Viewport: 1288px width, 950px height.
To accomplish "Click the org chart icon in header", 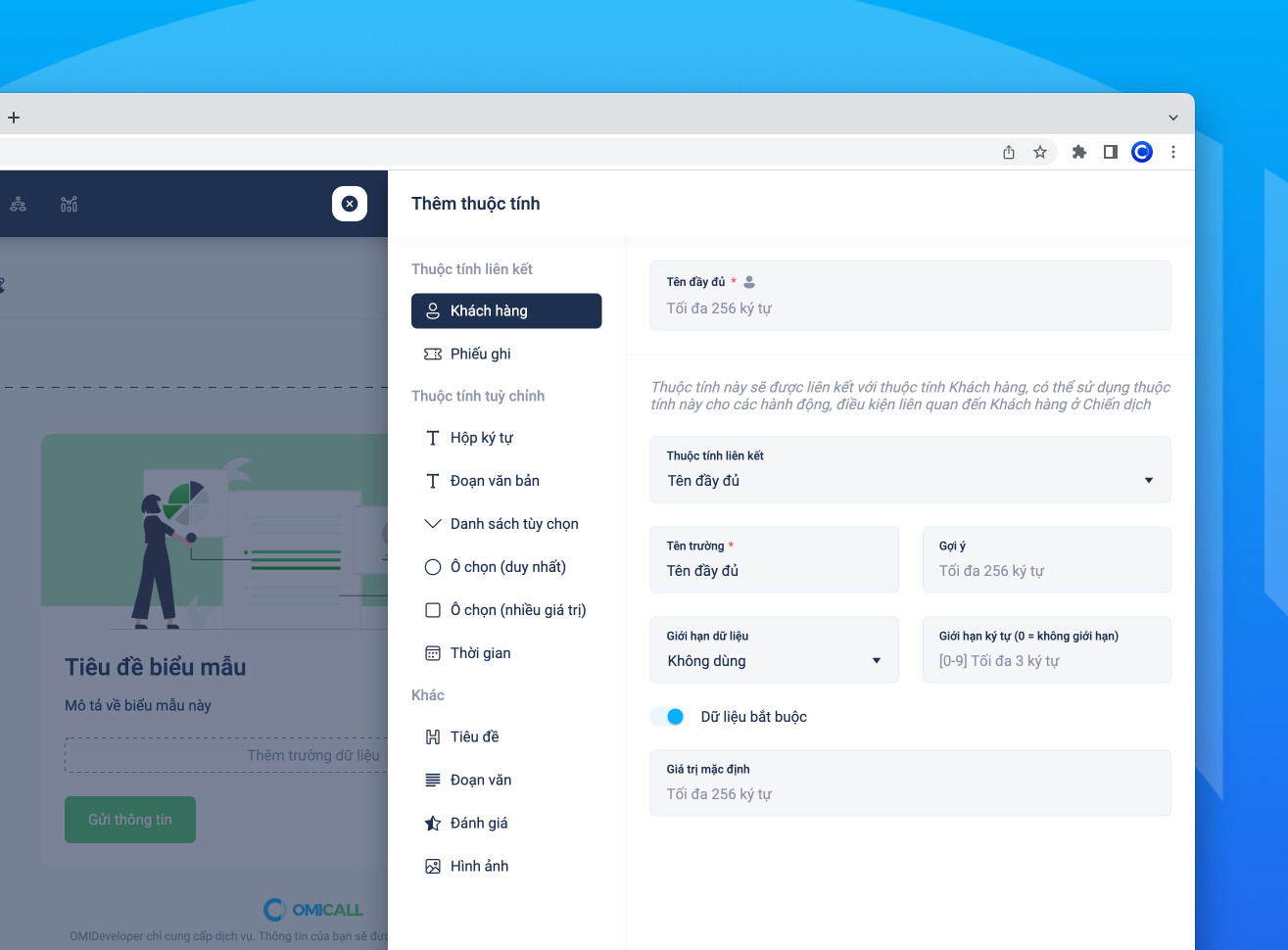I will 18,204.
